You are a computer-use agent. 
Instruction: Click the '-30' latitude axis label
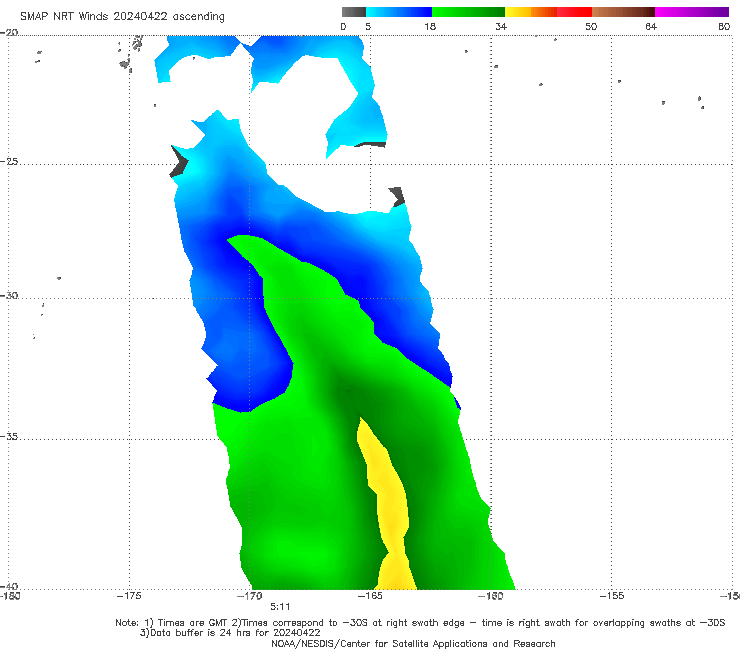click(x=9, y=295)
